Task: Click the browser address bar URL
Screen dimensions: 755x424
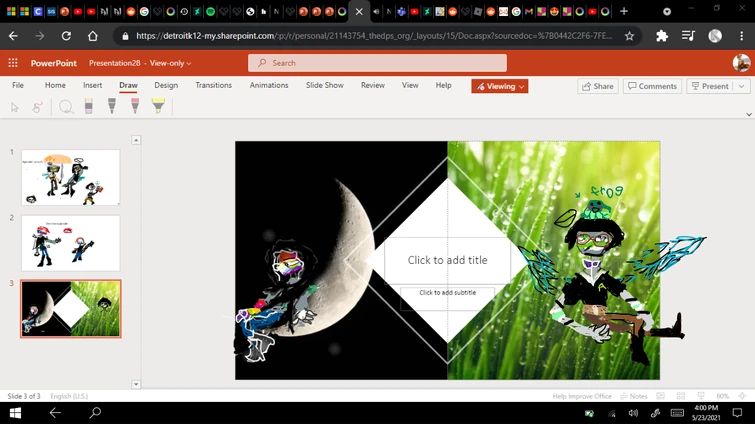Action: (x=374, y=36)
